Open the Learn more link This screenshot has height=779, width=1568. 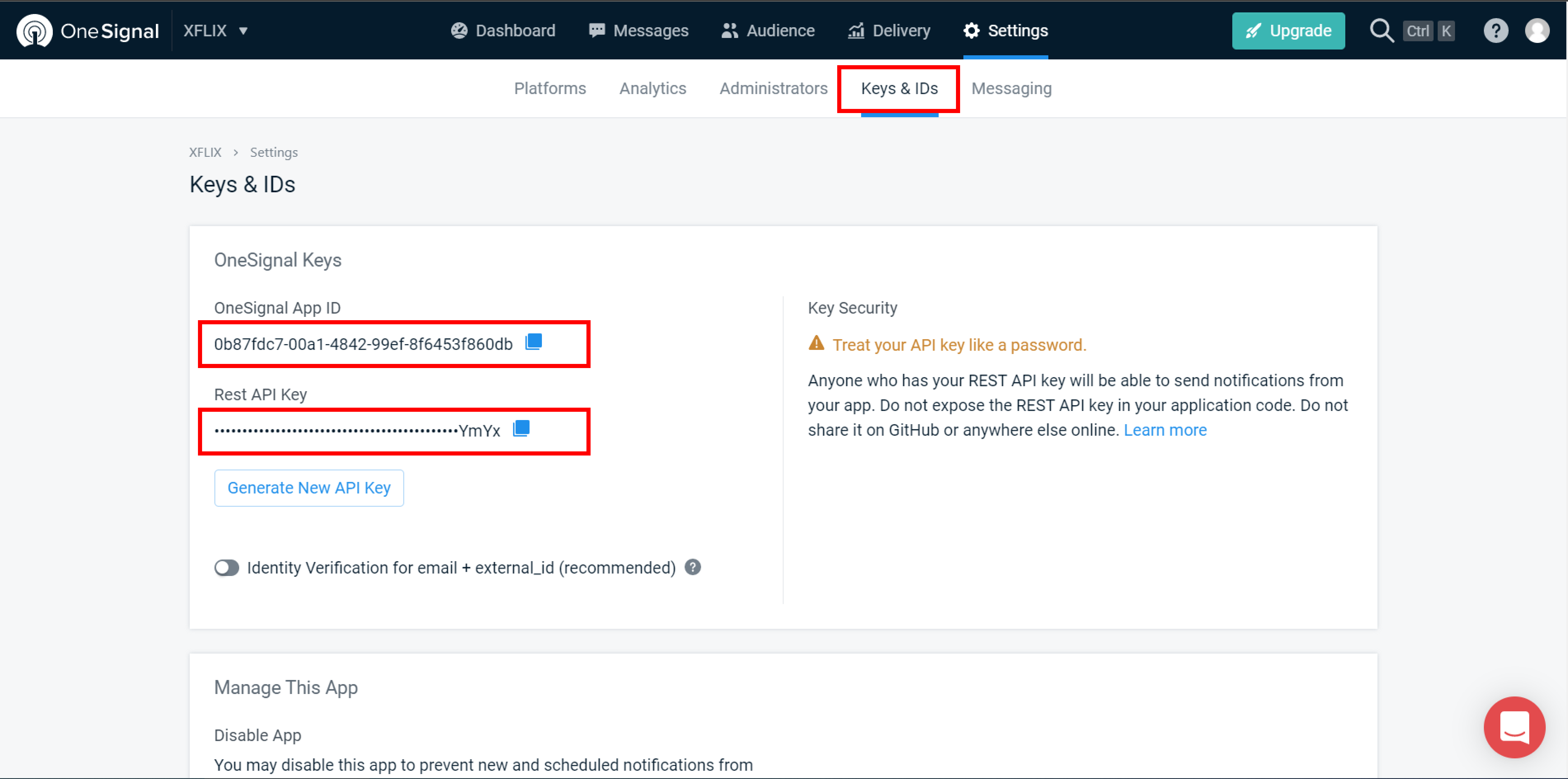1164,430
